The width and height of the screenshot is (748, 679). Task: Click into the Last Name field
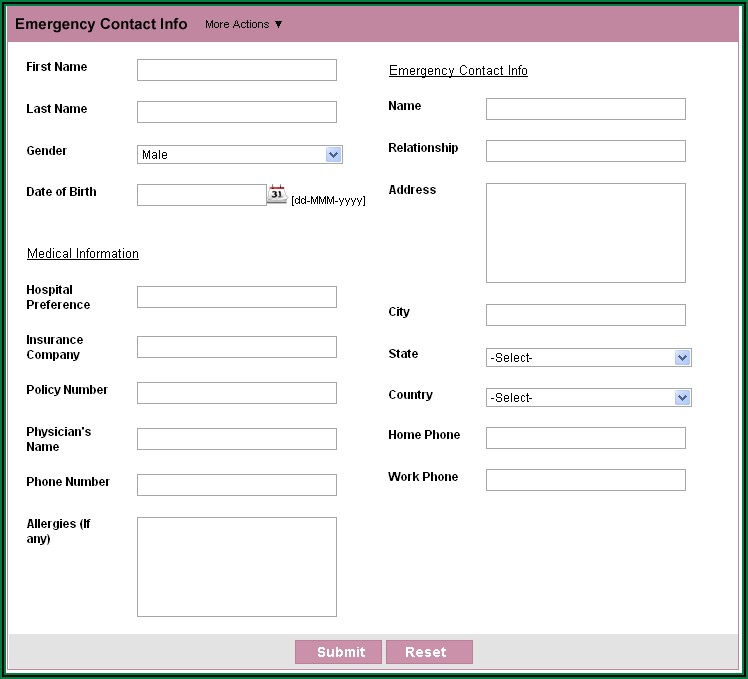[236, 112]
